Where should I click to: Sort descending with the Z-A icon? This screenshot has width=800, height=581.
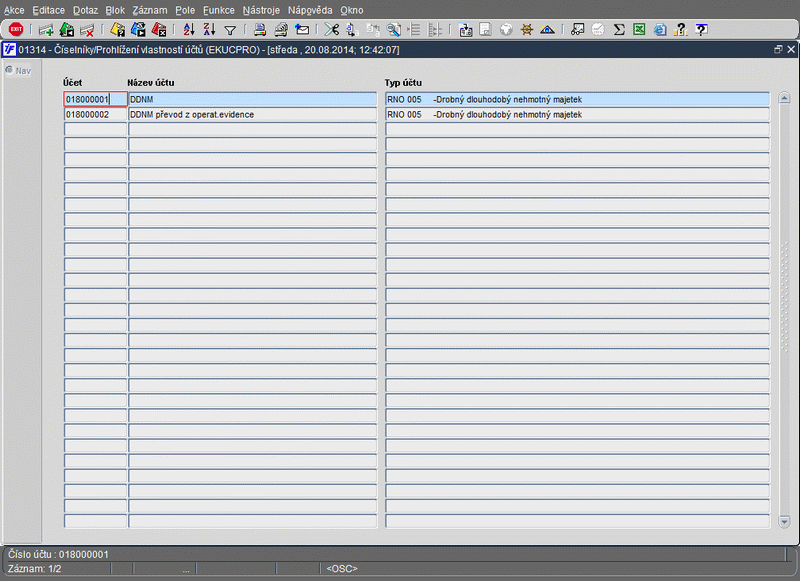[x=209, y=30]
